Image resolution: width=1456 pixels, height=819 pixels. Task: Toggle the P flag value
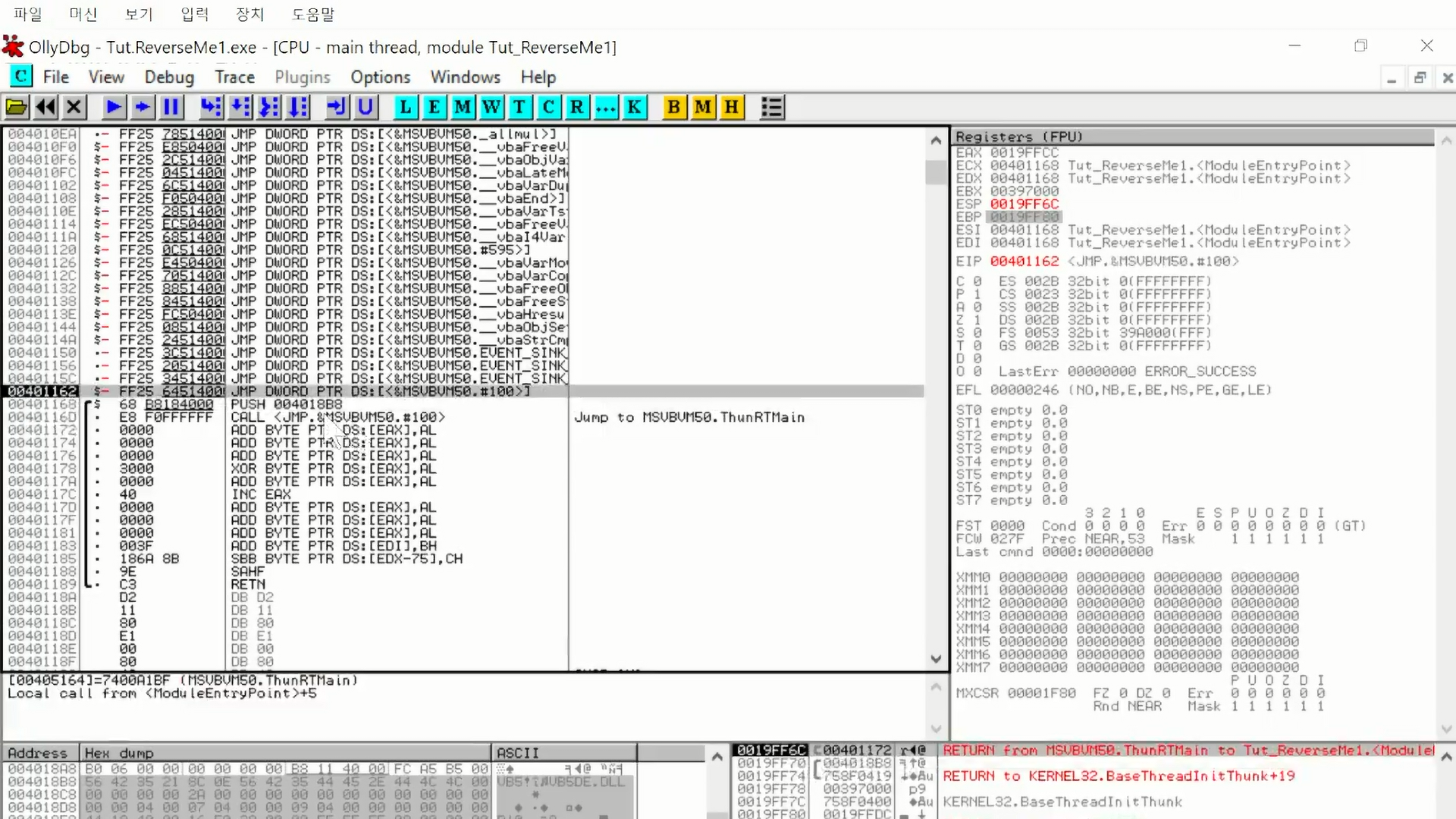click(977, 294)
